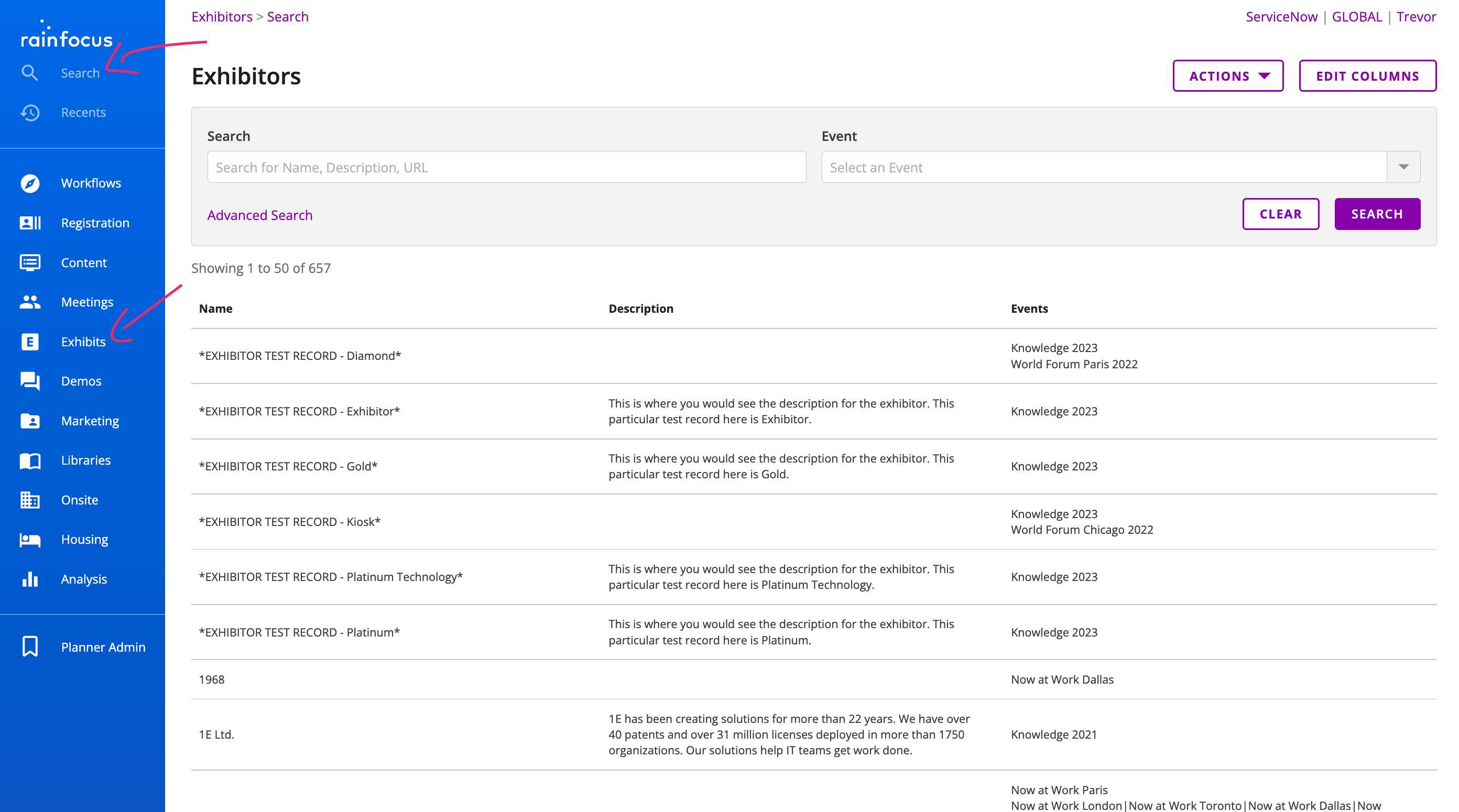The image size is (1459, 812).
Task: Click the Recents clock icon
Action: point(30,112)
